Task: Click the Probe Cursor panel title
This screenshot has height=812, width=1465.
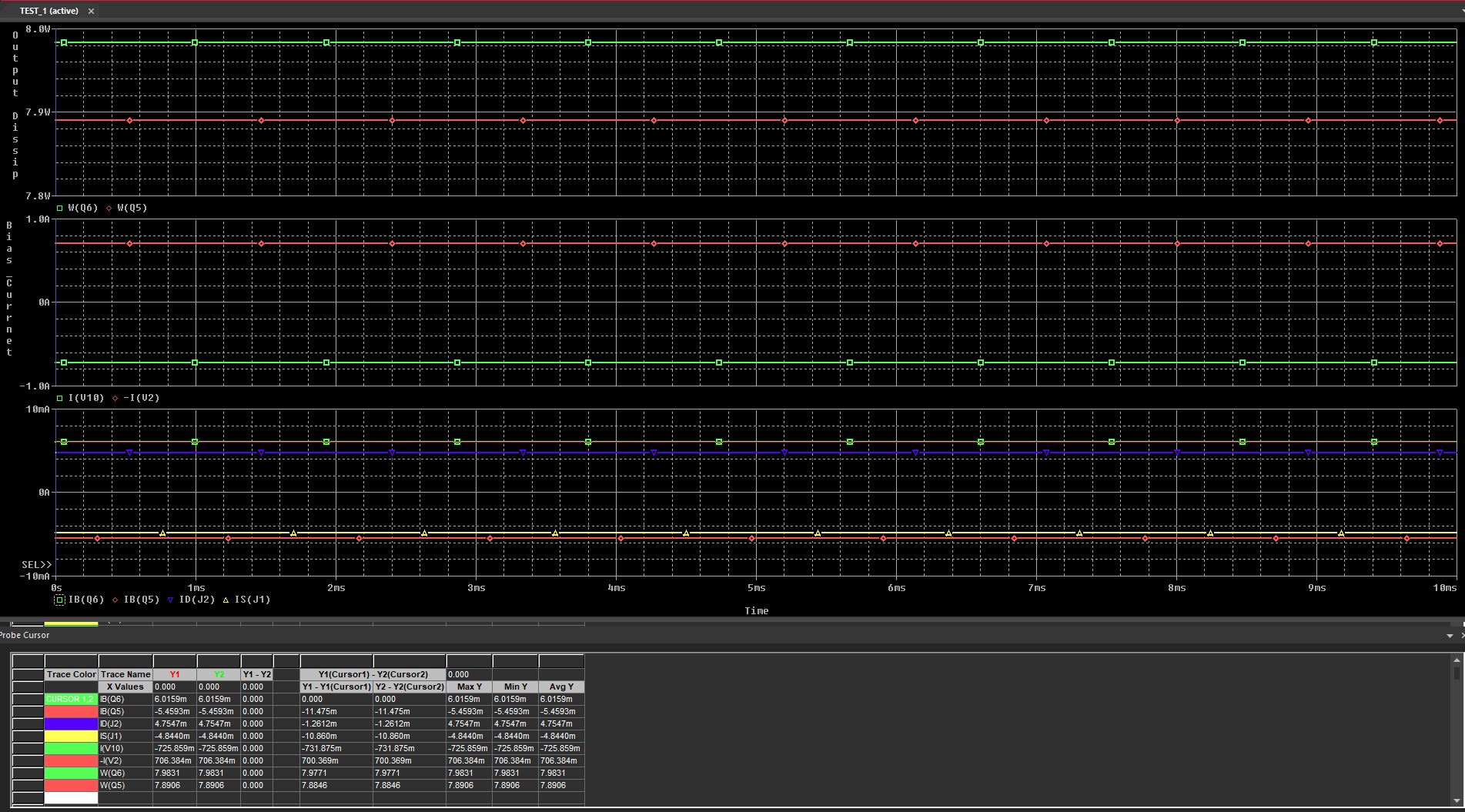Action: pyautogui.click(x=25, y=636)
